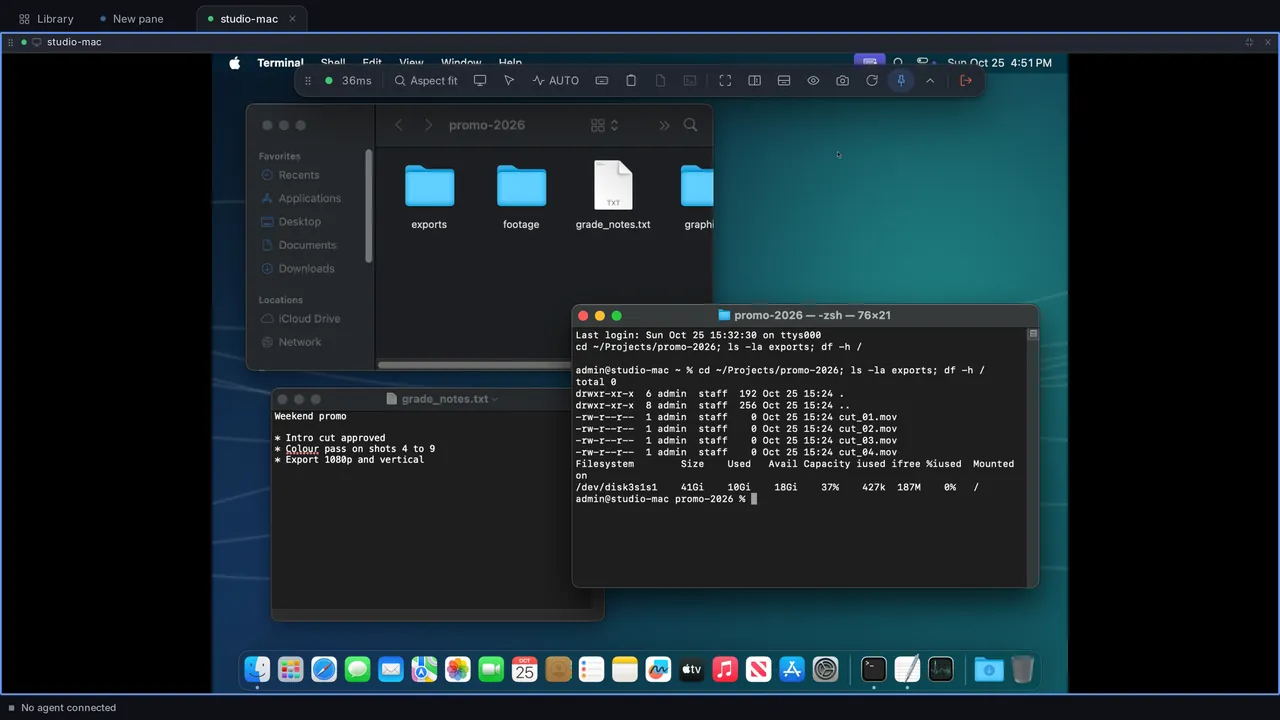Viewport: 1280px width, 720px height.
Task: Select the pointer cursor tool in remote toolbar
Action: [x=509, y=81]
